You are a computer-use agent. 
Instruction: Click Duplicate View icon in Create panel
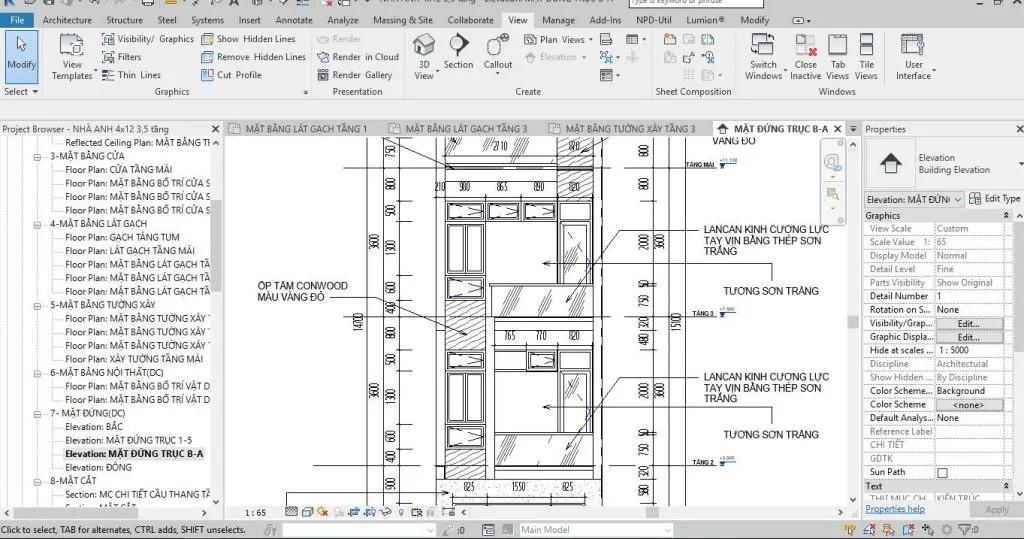(x=606, y=57)
